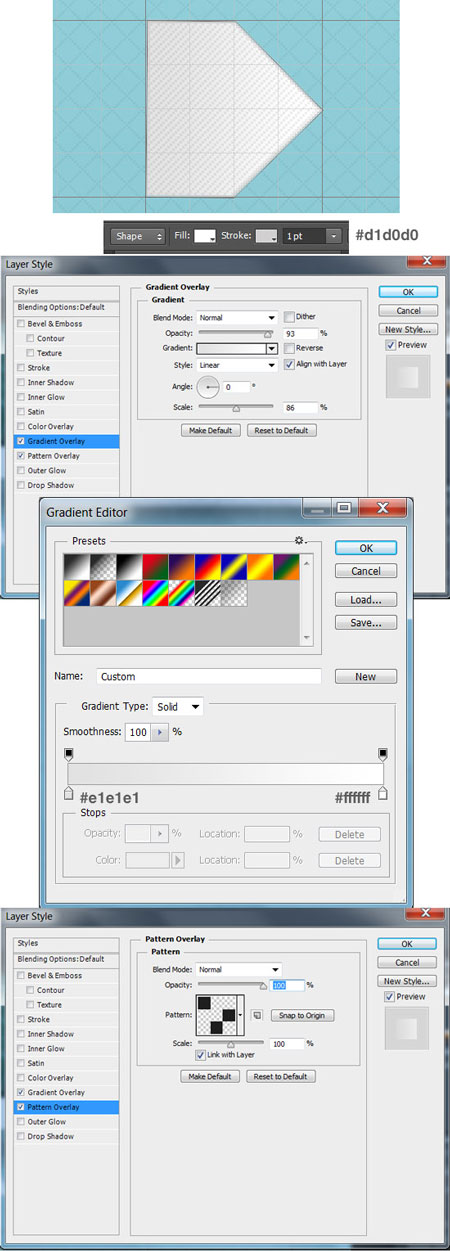Pick the Spectrum rainbow gradient preset

click(154, 592)
